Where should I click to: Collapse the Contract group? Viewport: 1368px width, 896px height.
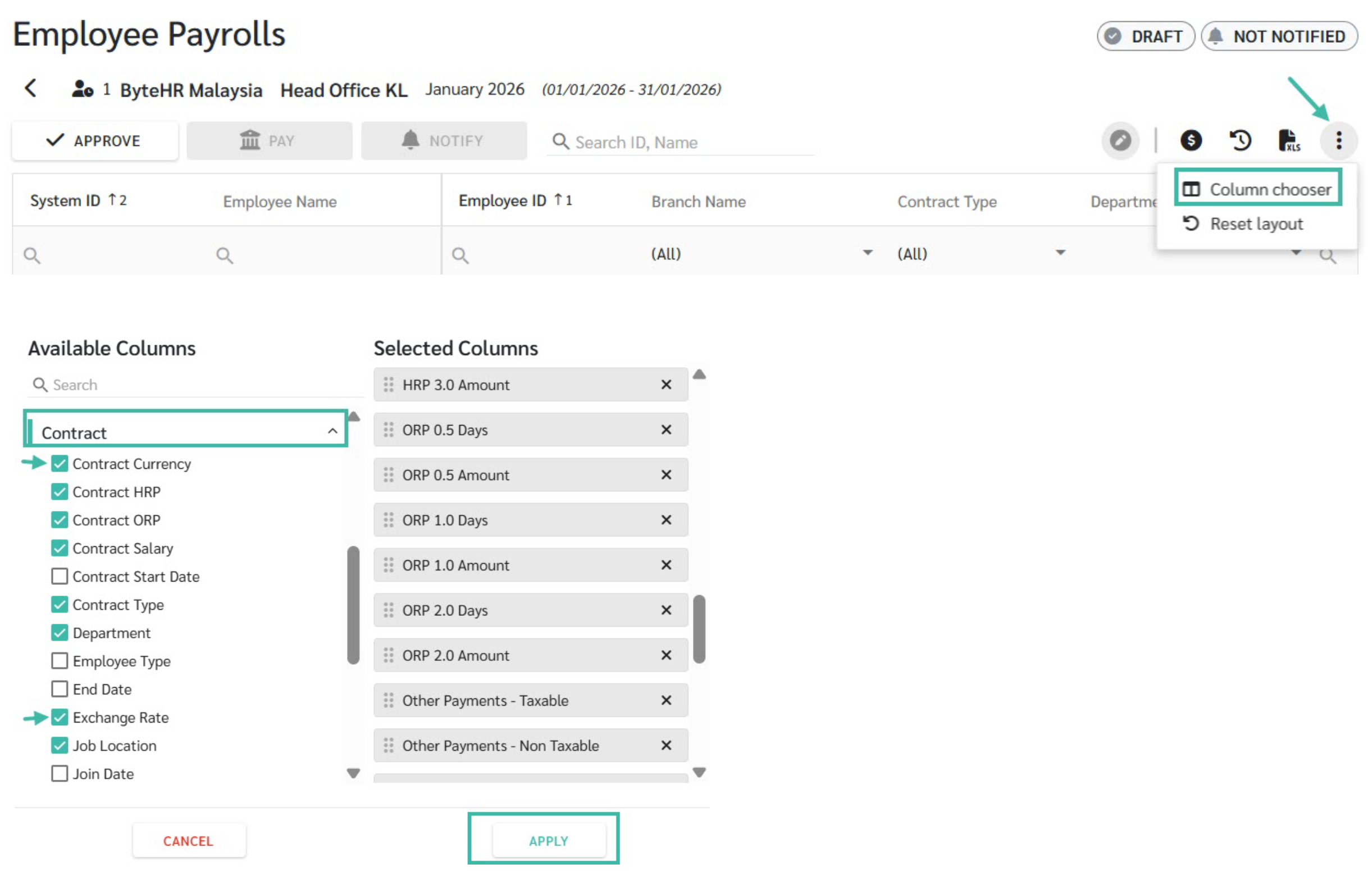tap(332, 431)
